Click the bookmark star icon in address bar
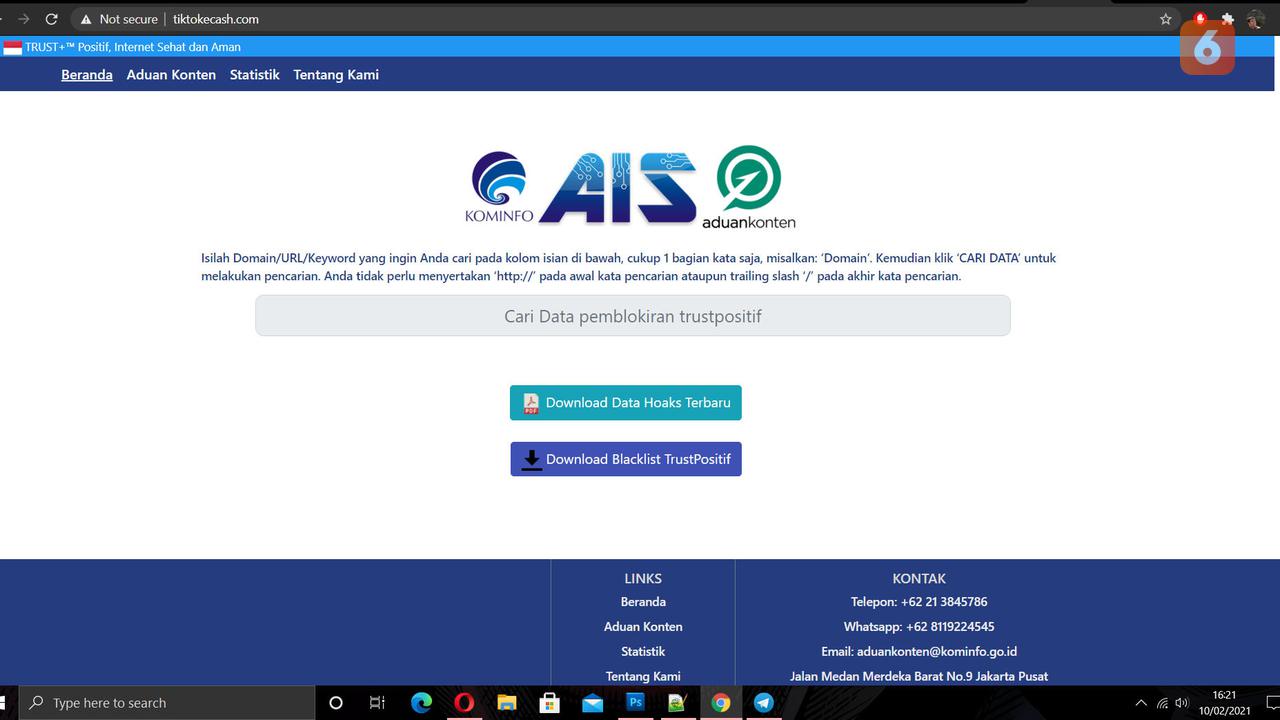 1165,19
